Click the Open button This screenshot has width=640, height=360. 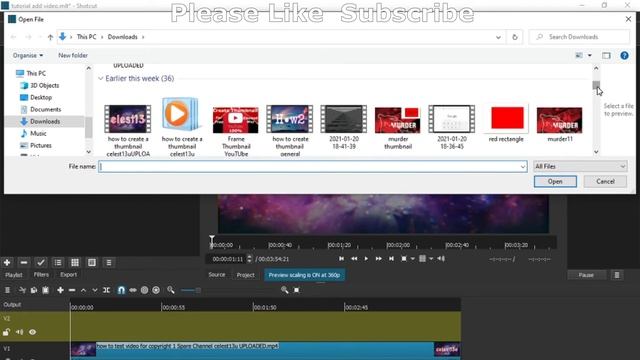555,182
